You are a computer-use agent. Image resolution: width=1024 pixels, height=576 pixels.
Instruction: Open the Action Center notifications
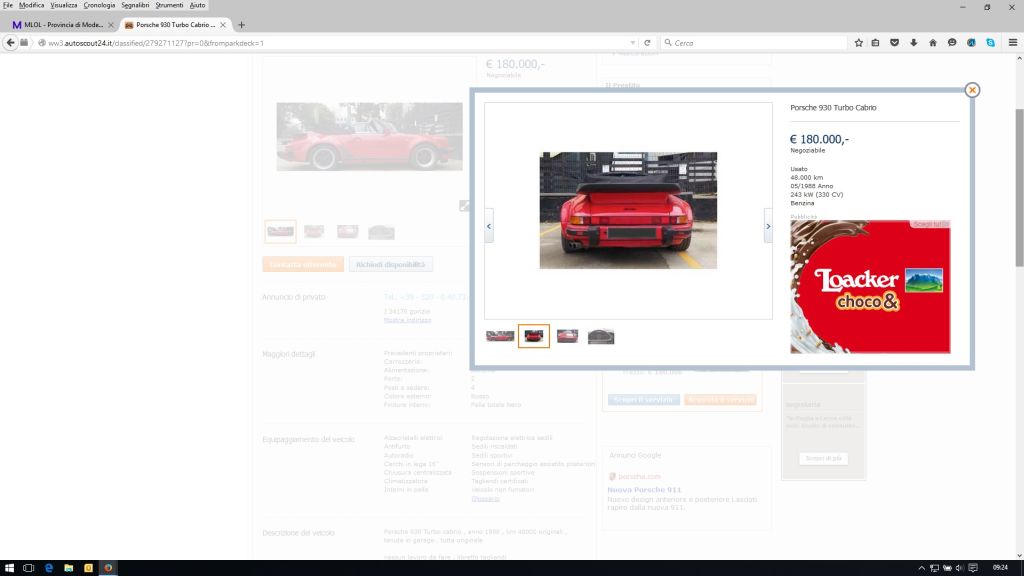[x=973, y=568]
